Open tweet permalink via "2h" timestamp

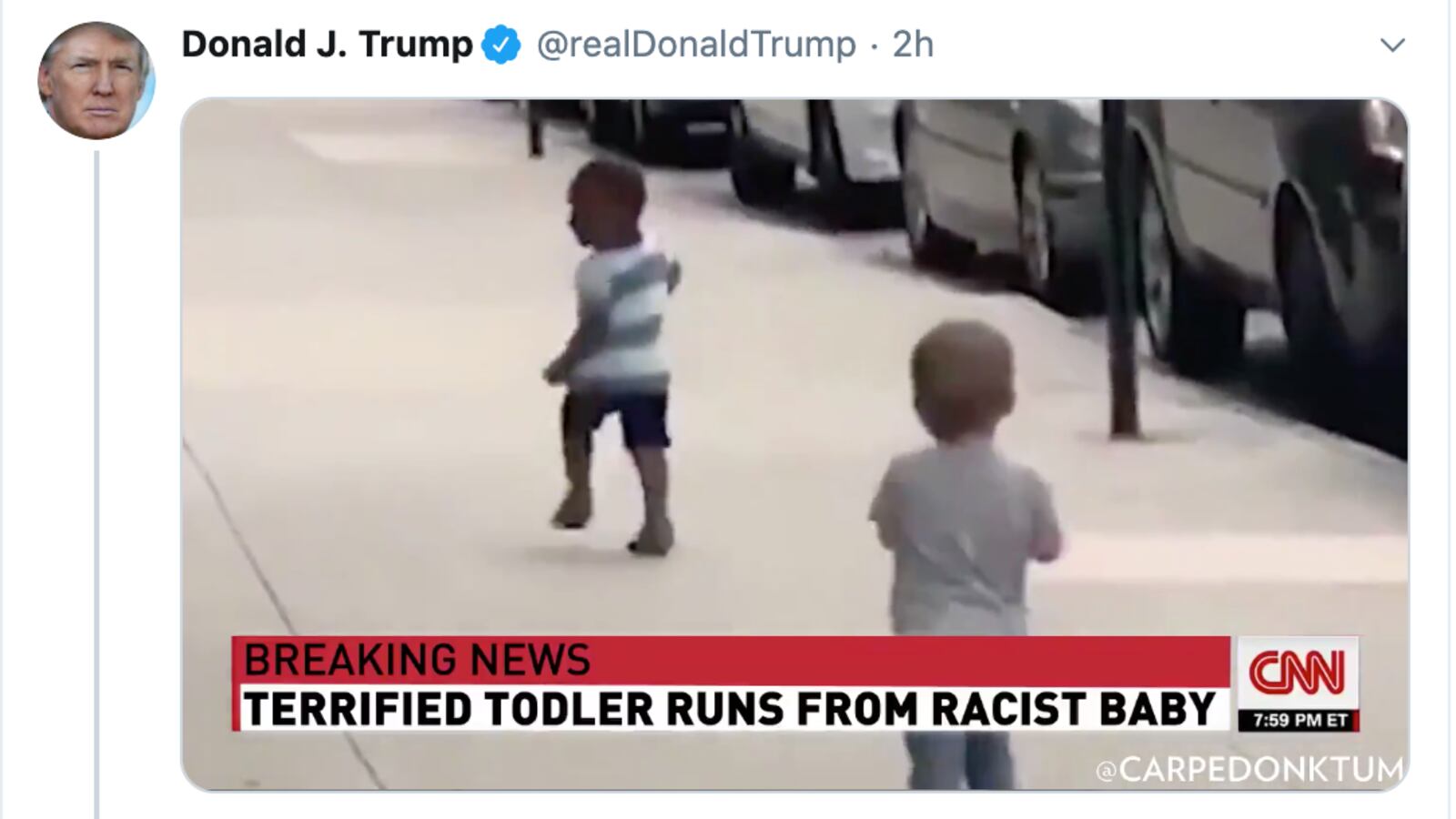coord(913,45)
